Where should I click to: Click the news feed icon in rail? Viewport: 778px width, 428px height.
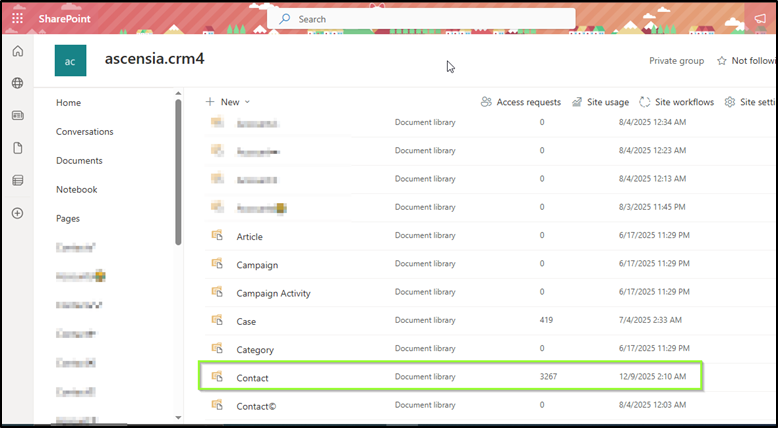[17, 115]
